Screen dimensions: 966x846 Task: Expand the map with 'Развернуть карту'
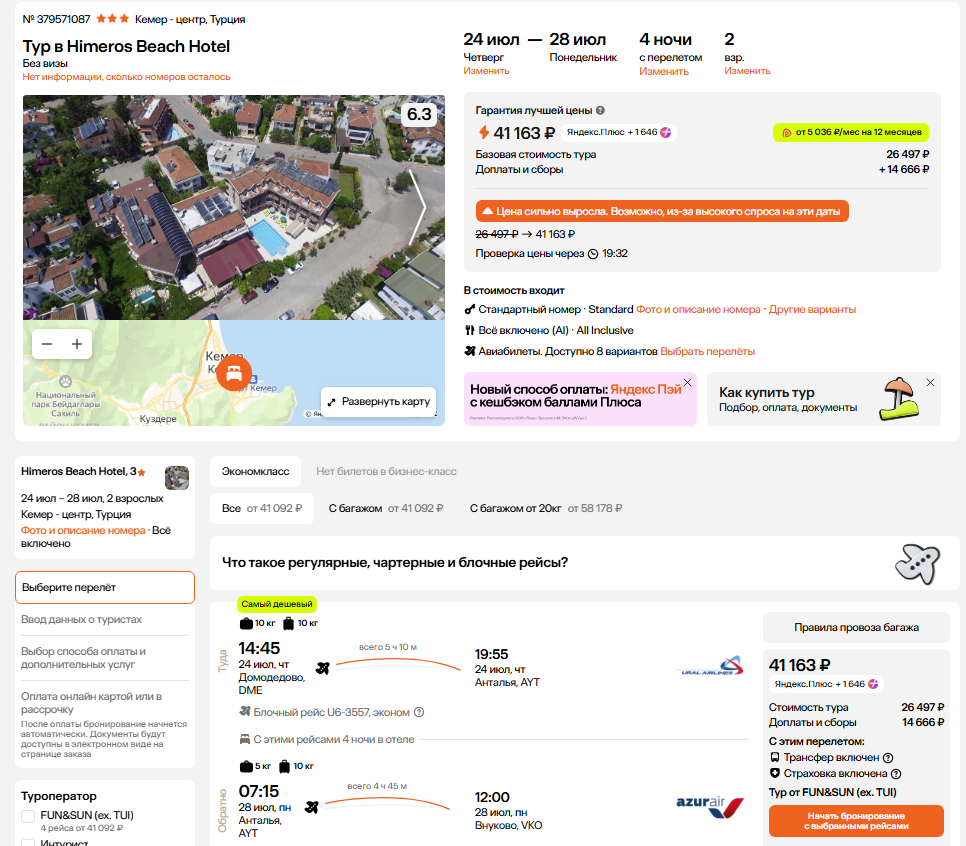tap(379, 402)
